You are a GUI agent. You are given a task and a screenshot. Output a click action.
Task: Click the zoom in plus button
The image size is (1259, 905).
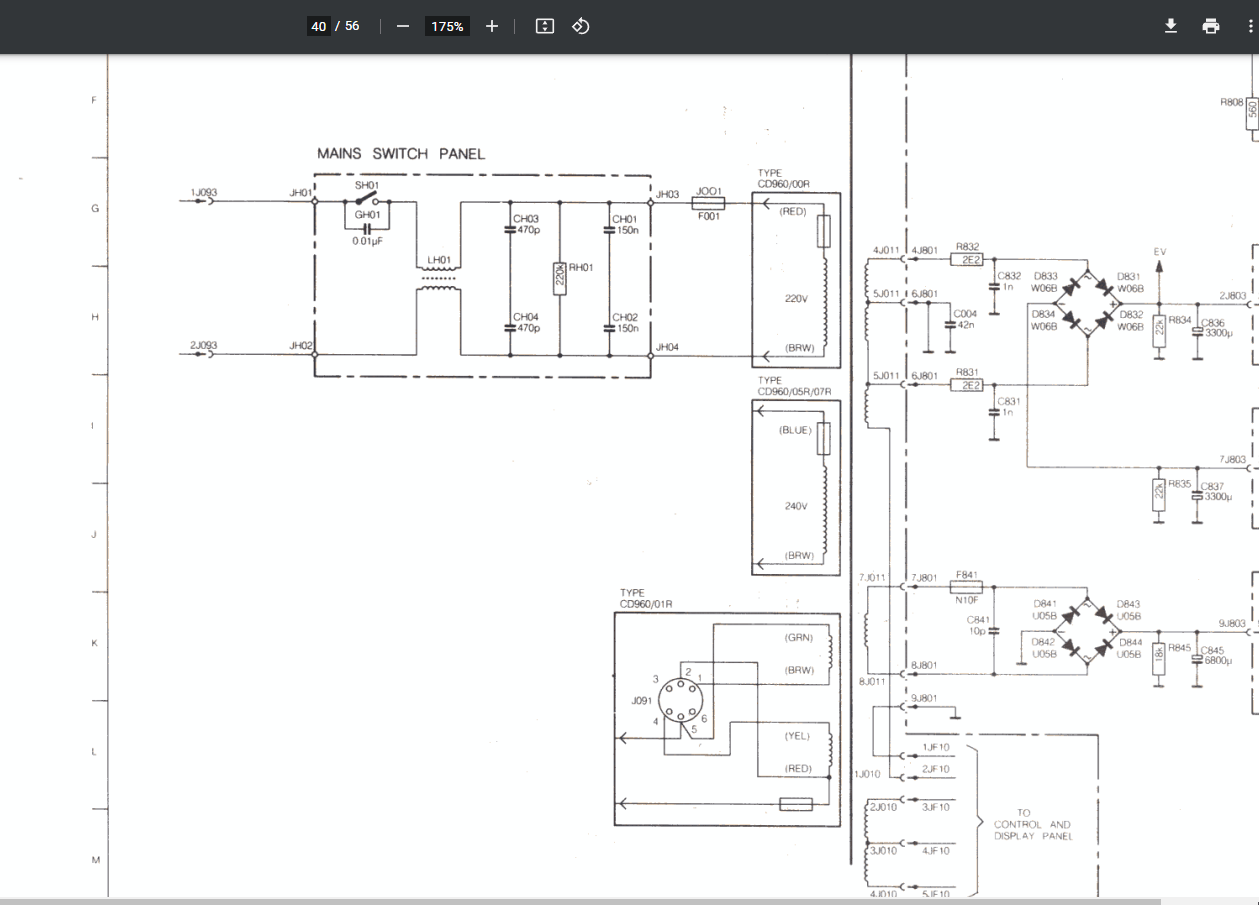491,26
